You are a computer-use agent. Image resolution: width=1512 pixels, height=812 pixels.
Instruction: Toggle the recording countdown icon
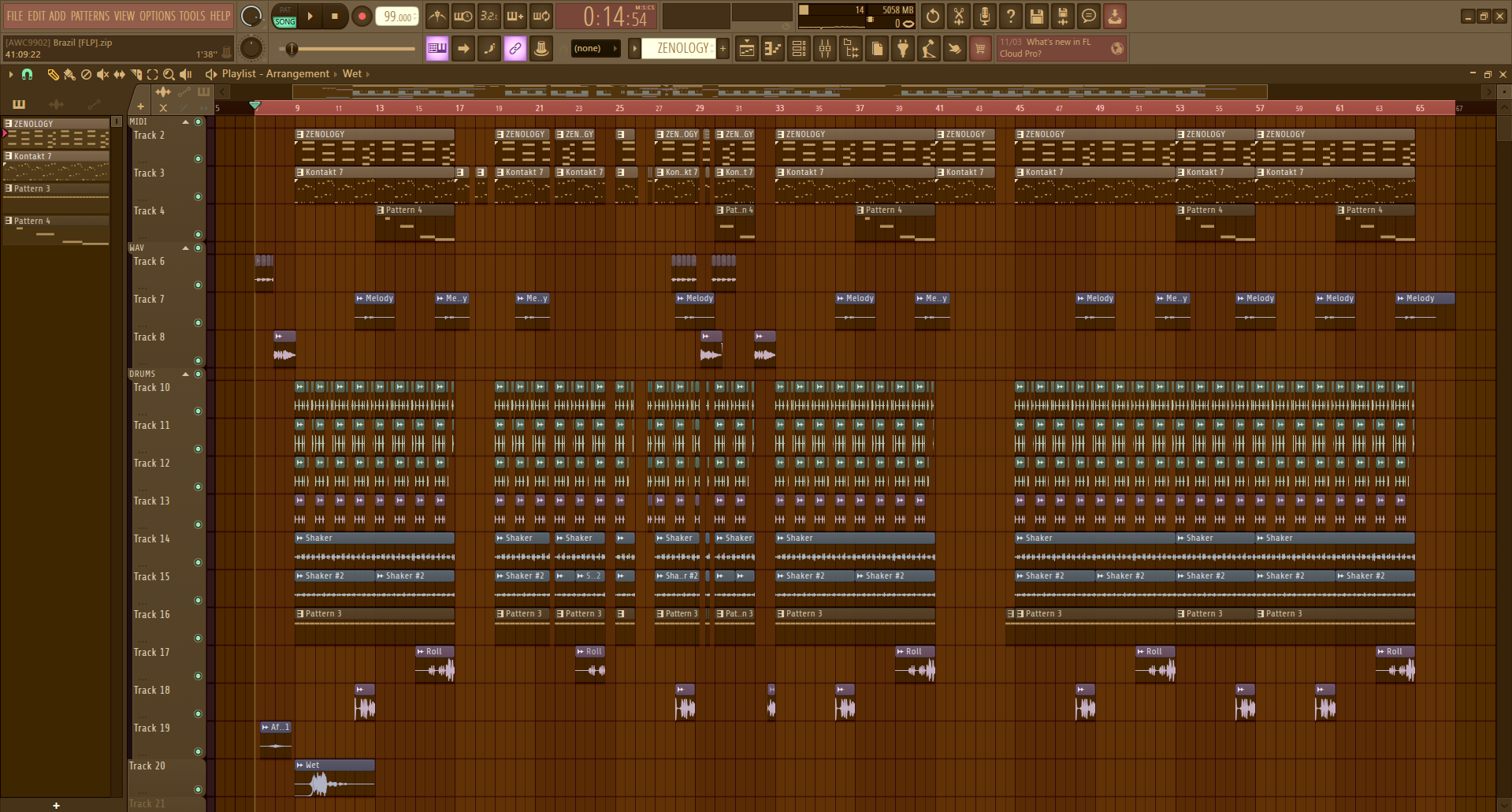(x=489, y=16)
